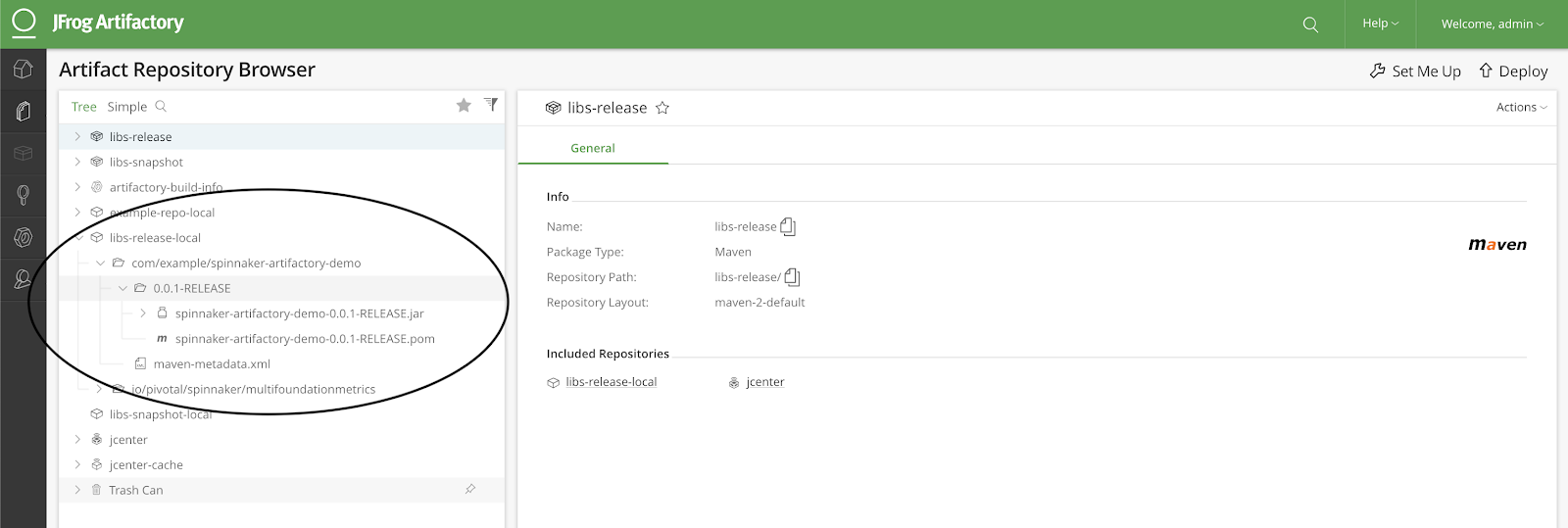Screen dimensions: 1568x528
Task: Select libs-snapshot in the tree
Action: point(146,163)
